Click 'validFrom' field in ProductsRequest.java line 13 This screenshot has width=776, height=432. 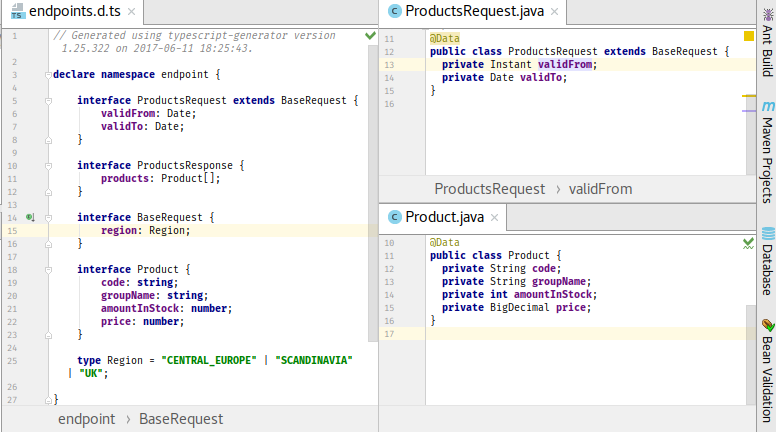(565, 64)
